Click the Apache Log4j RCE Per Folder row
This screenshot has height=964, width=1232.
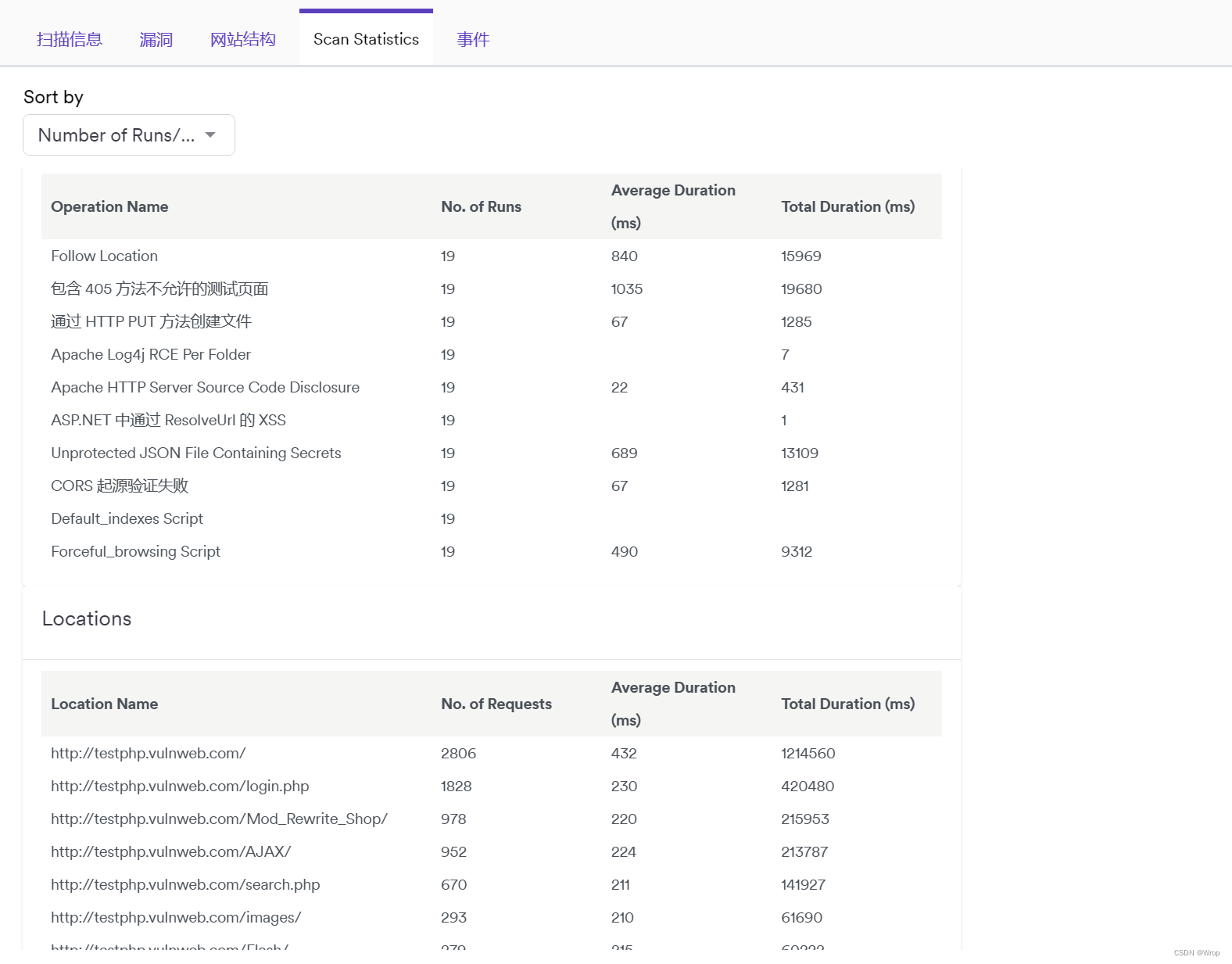(x=151, y=355)
